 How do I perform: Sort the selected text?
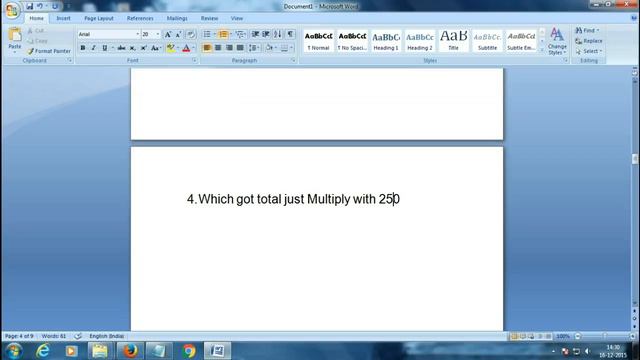[278, 34]
